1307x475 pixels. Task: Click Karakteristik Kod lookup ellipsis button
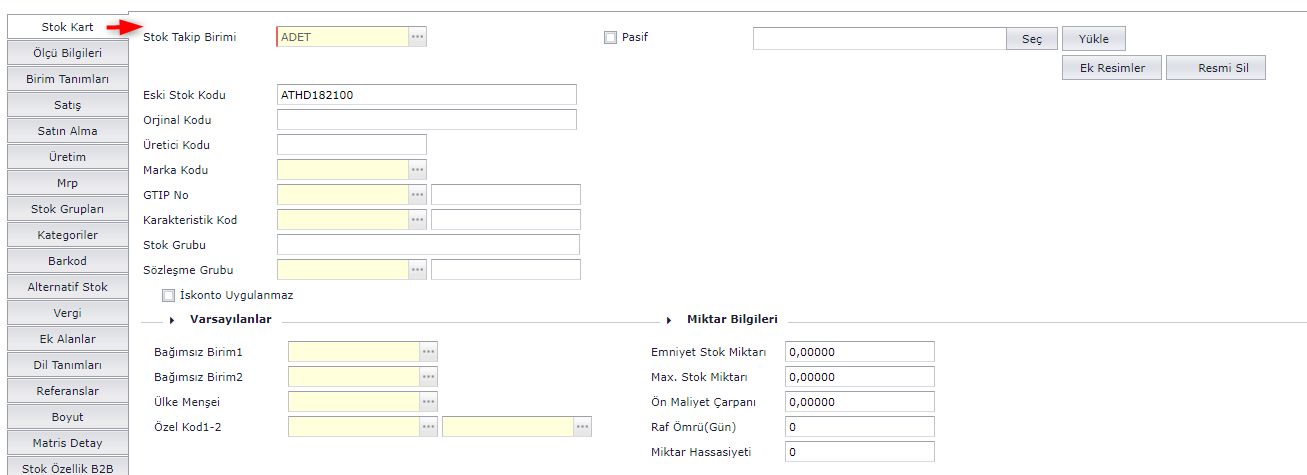pyautogui.click(x=417, y=220)
